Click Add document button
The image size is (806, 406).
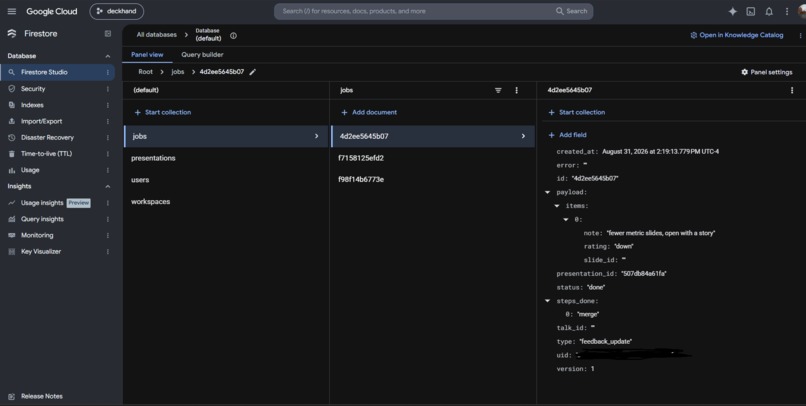[370, 112]
